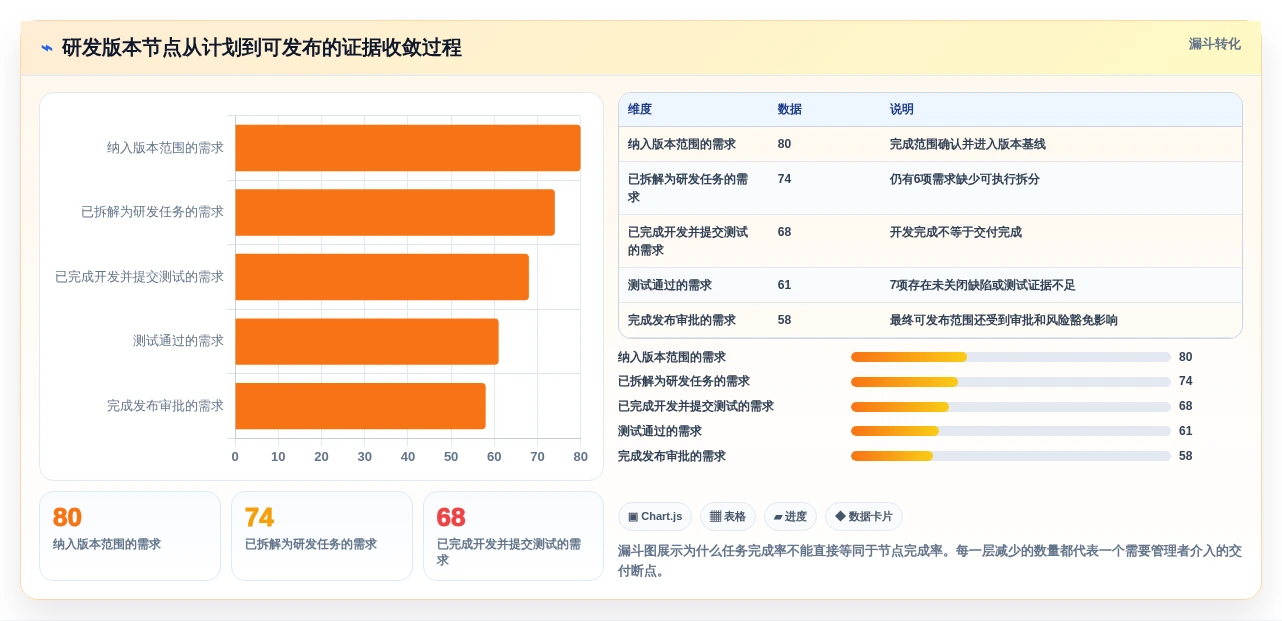Click the page title 研发版本节点从计划到可发布的证据收敛过程

(x=262, y=48)
